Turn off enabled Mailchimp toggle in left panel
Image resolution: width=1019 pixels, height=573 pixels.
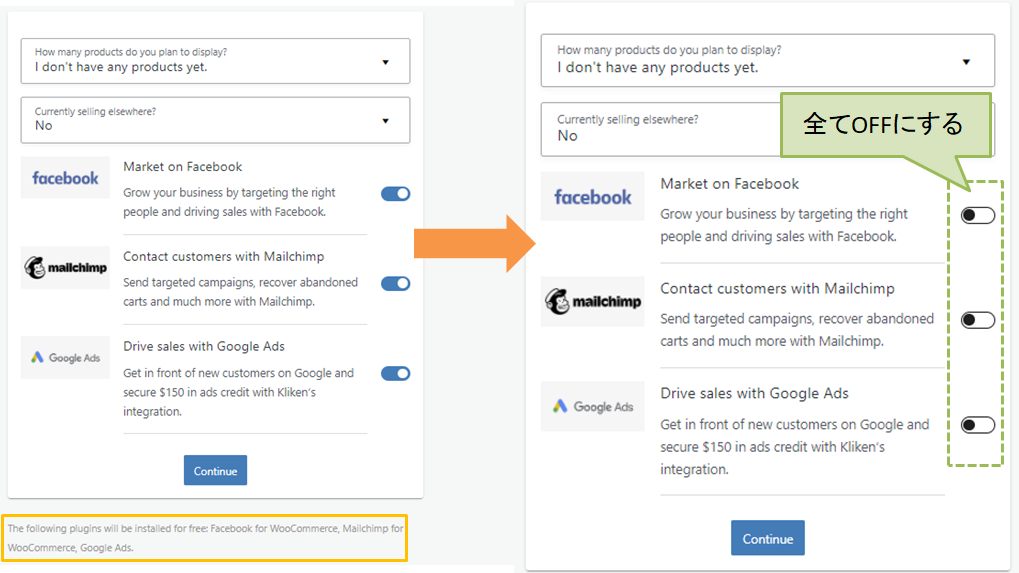point(395,283)
